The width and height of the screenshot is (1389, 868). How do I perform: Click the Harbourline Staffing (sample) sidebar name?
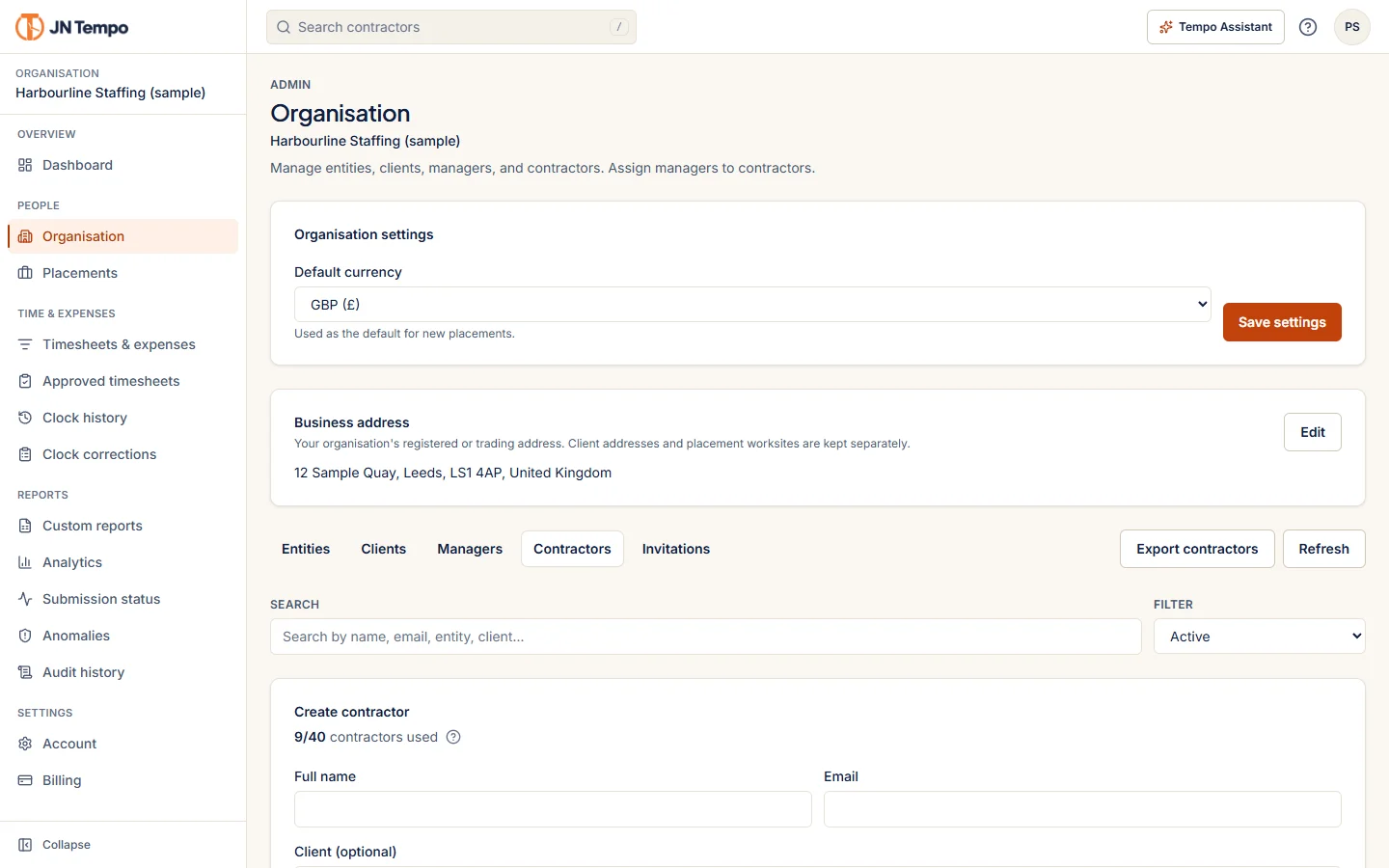point(111,93)
